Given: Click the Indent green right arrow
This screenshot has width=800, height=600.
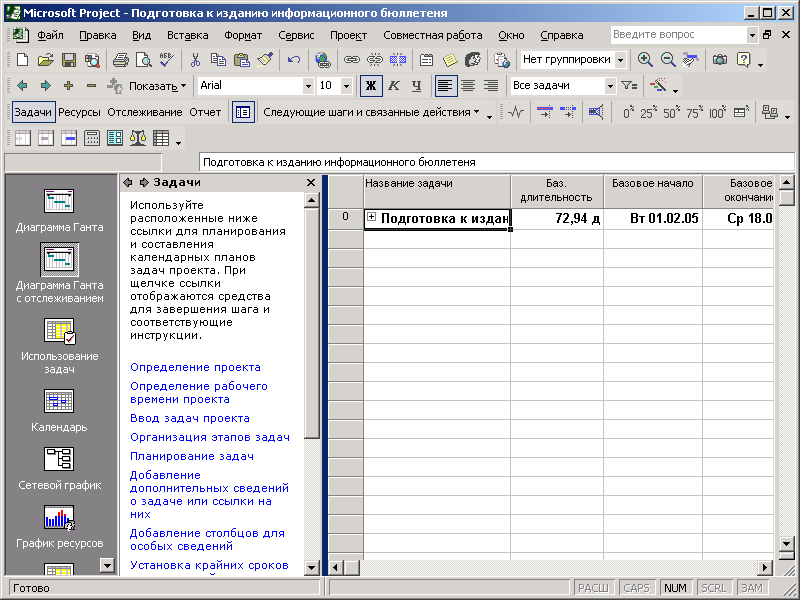Looking at the screenshot, I should coord(45,86).
